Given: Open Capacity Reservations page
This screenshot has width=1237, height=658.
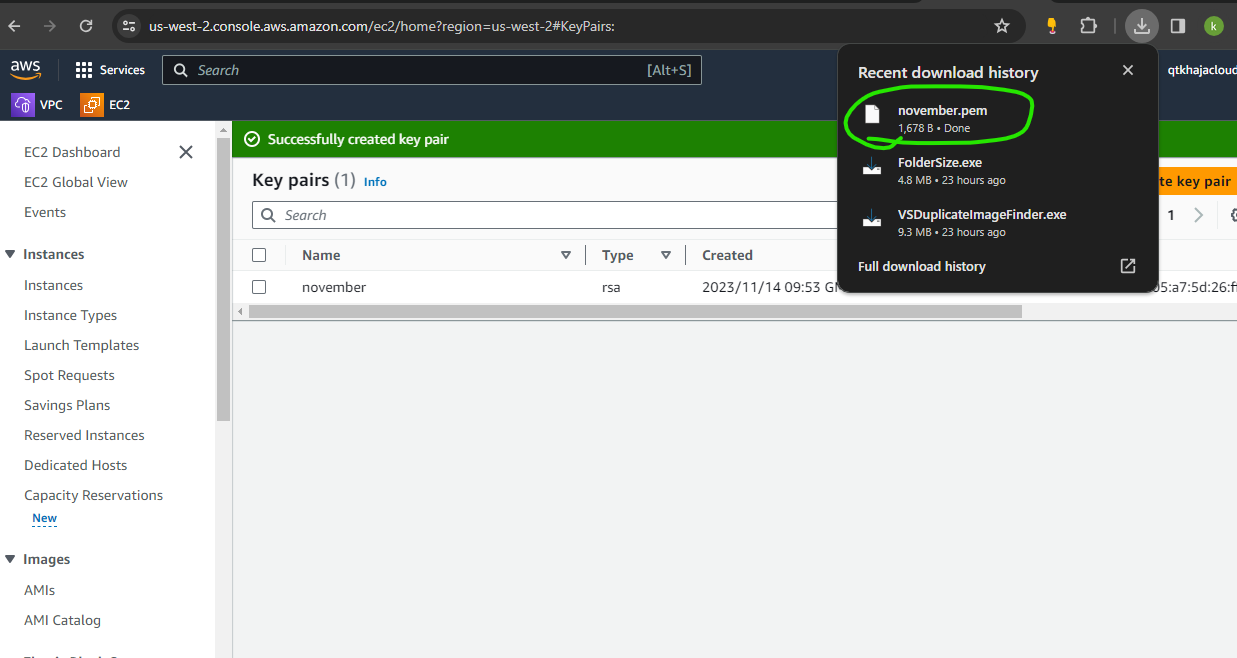Looking at the screenshot, I should pyautogui.click(x=93, y=495).
